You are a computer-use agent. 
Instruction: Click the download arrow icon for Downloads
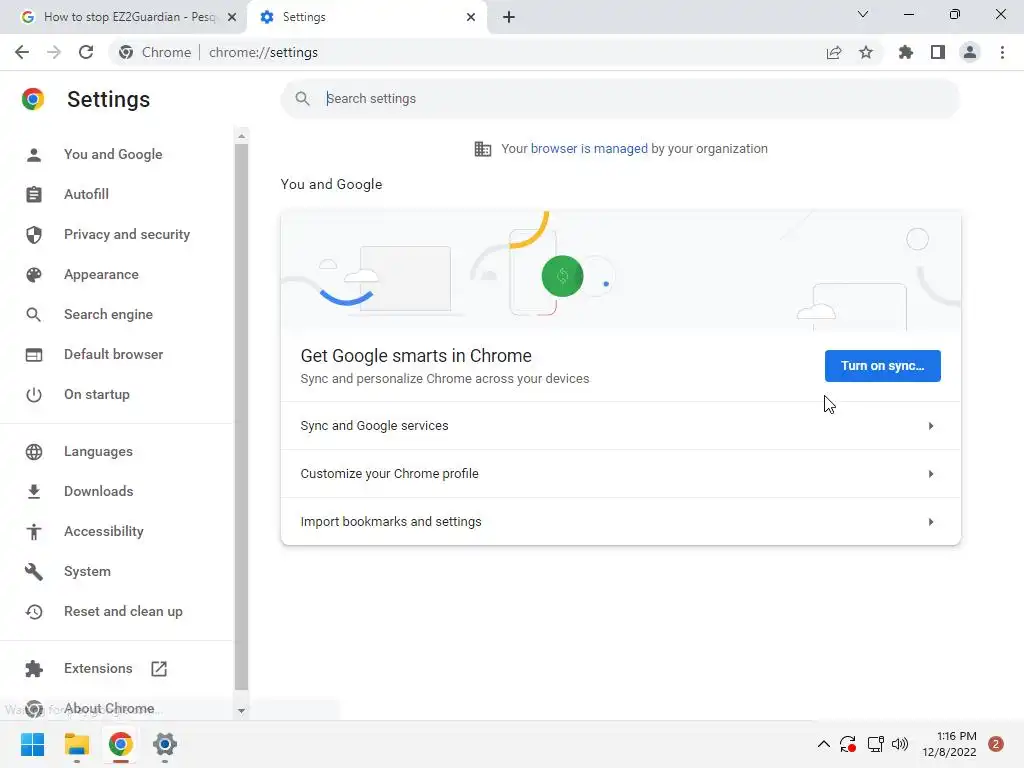(34, 491)
